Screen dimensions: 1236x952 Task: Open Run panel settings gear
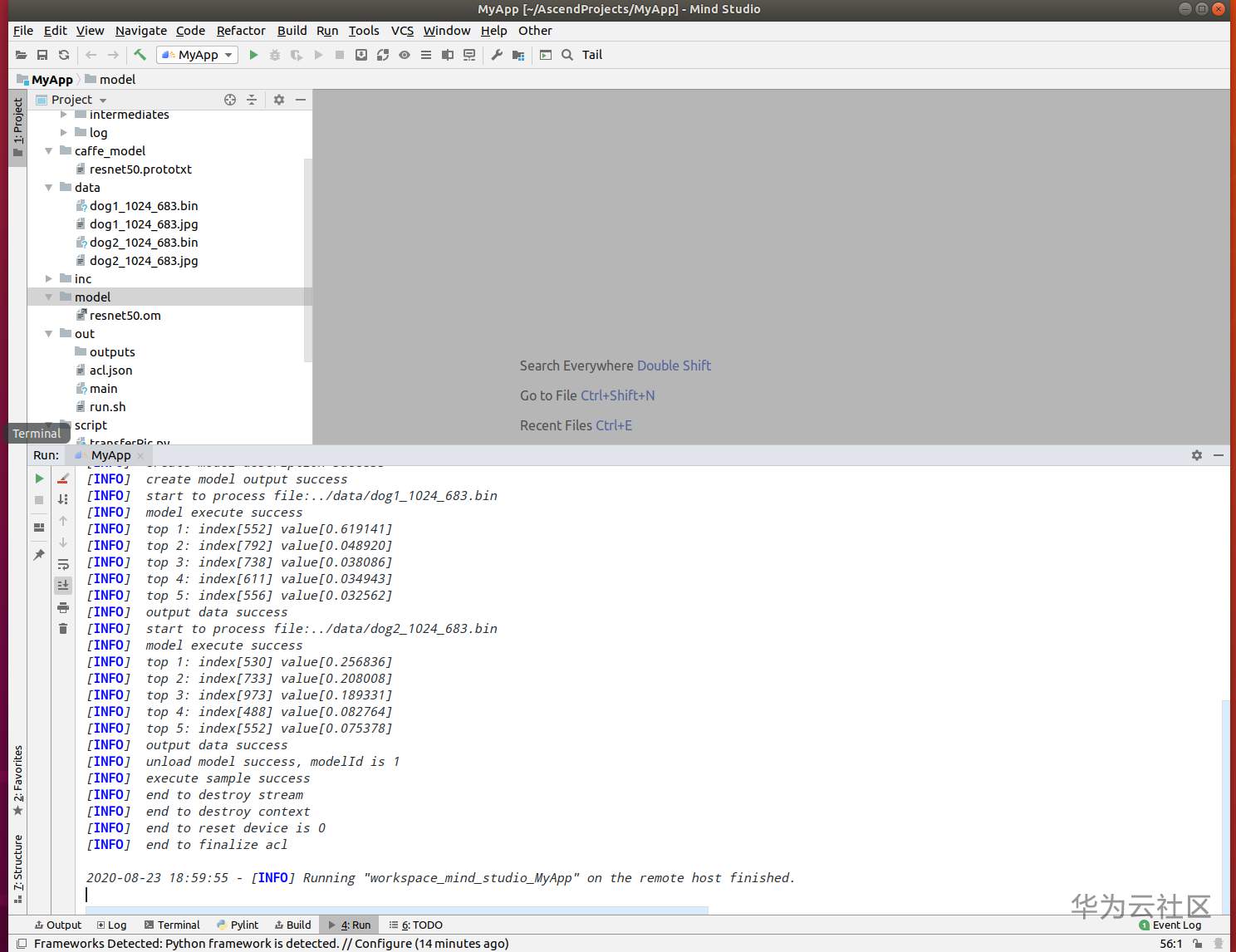click(1197, 455)
